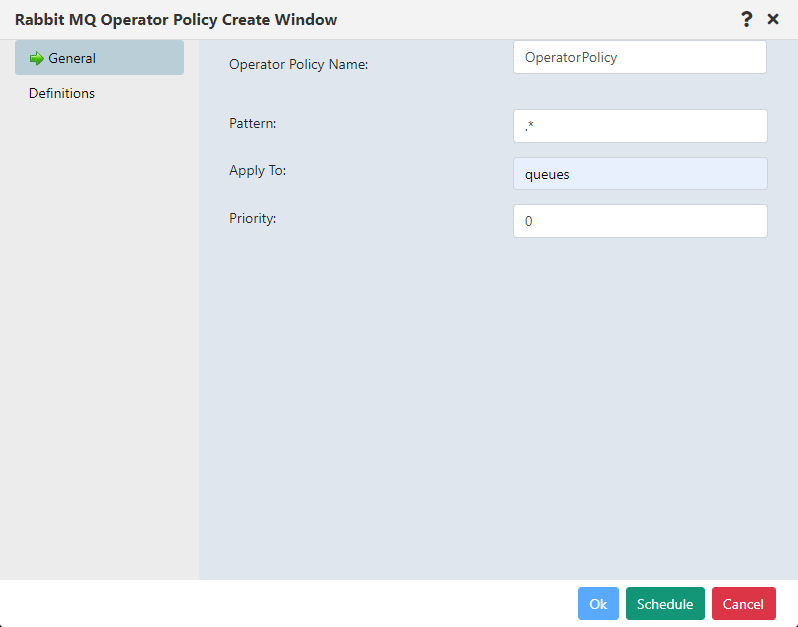This screenshot has width=798, height=627.
Task: Open the help question mark icon
Action: (x=746, y=19)
